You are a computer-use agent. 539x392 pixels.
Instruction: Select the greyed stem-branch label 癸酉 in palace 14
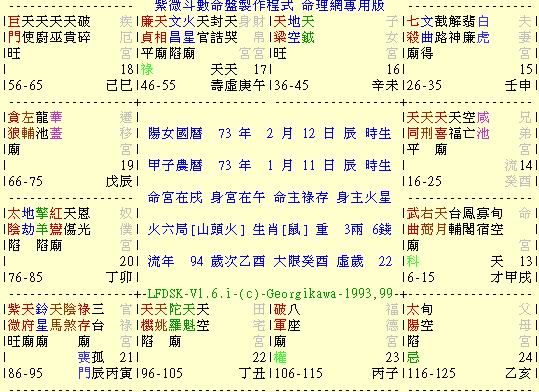coord(518,181)
